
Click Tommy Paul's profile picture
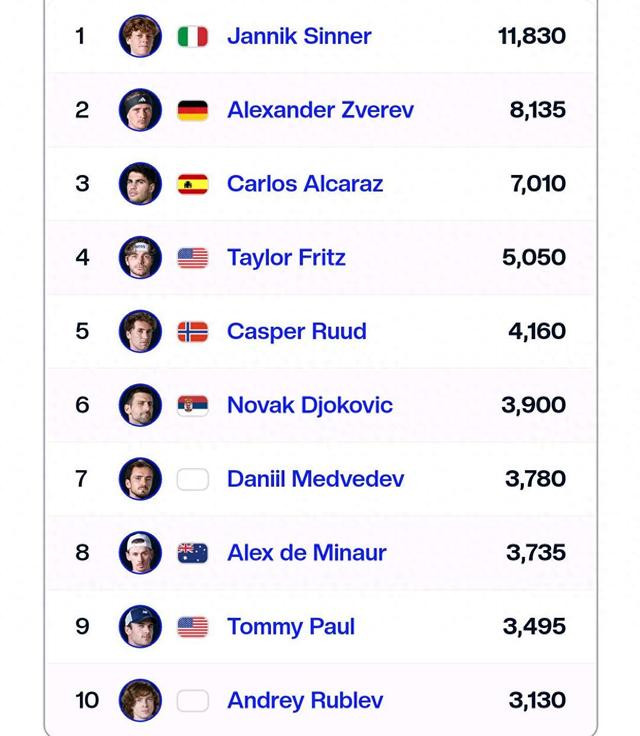coord(140,626)
